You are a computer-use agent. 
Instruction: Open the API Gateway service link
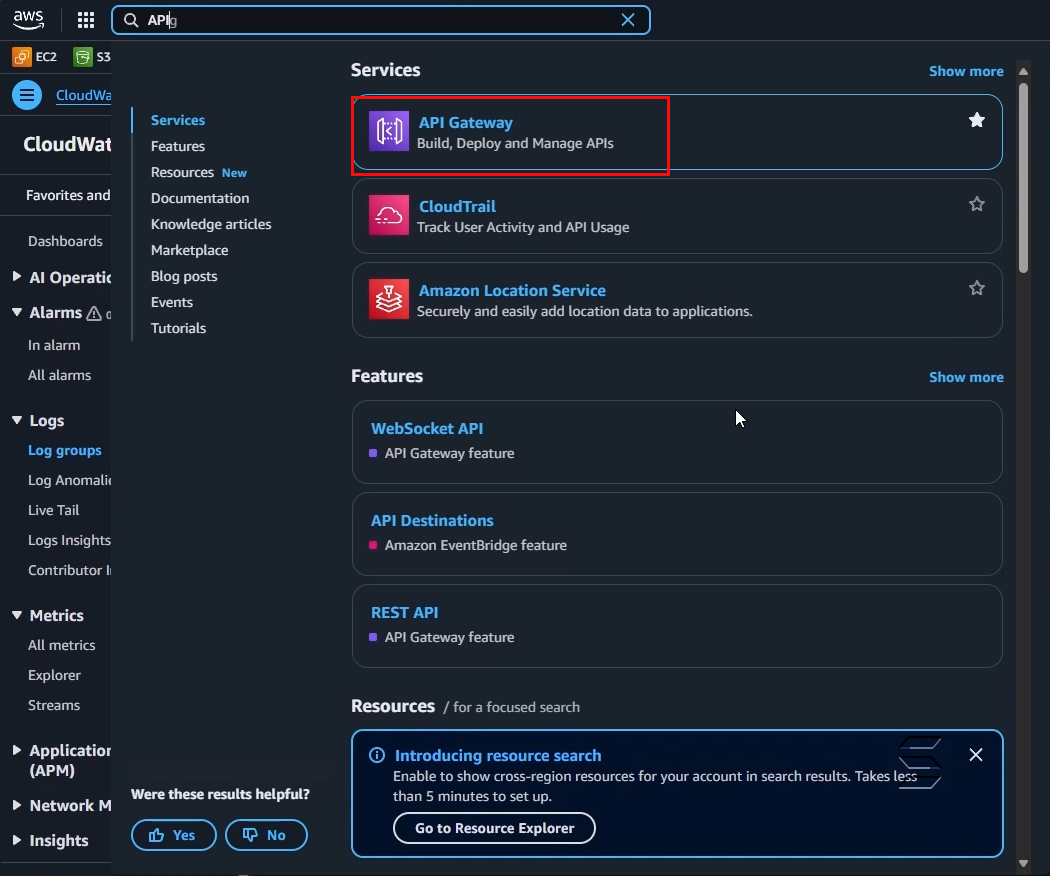coord(465,123)
